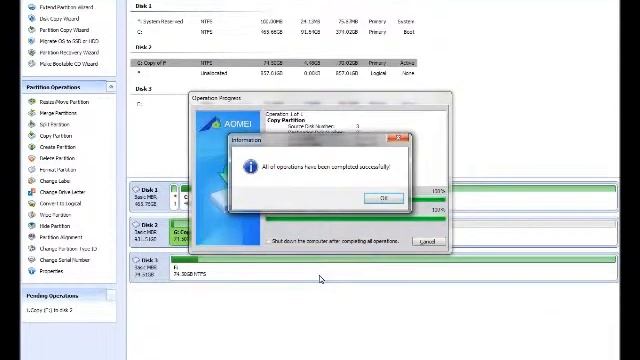The width and height of the screenshot is (640, 360).
Task: Tick shut down computer after completing checkbox
Action: click(x=268, y=241)
